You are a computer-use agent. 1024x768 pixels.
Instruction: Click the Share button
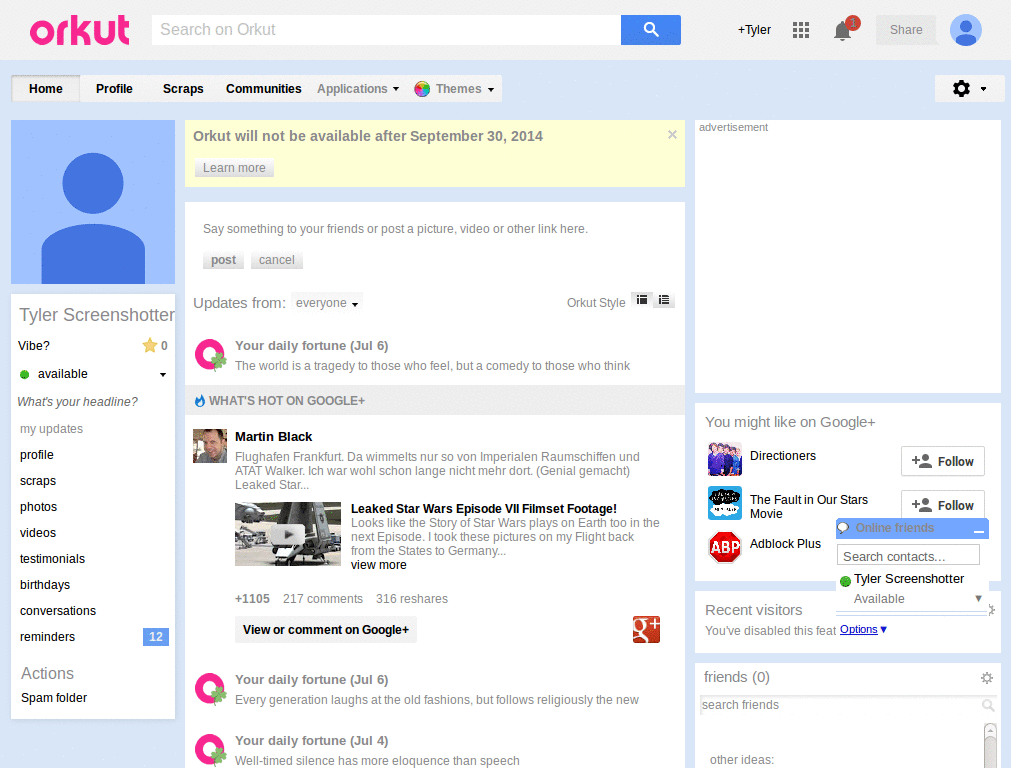pyautogui.click(x=906, y=30)
